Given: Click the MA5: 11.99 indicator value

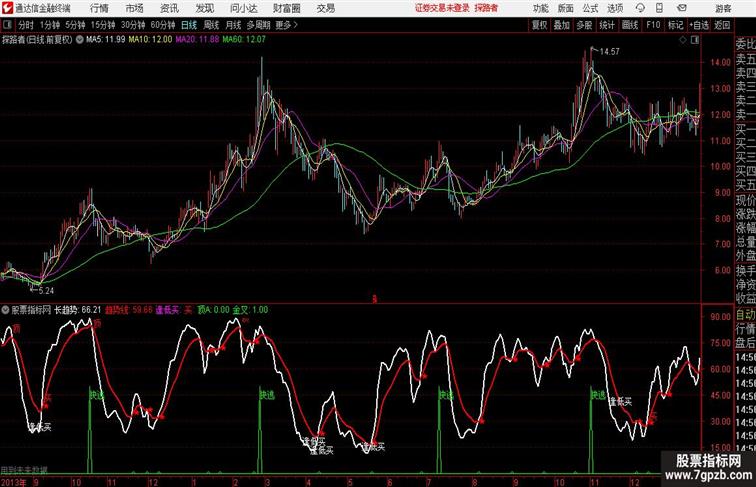Looking at the screenshot, I should tap(105, 40).
